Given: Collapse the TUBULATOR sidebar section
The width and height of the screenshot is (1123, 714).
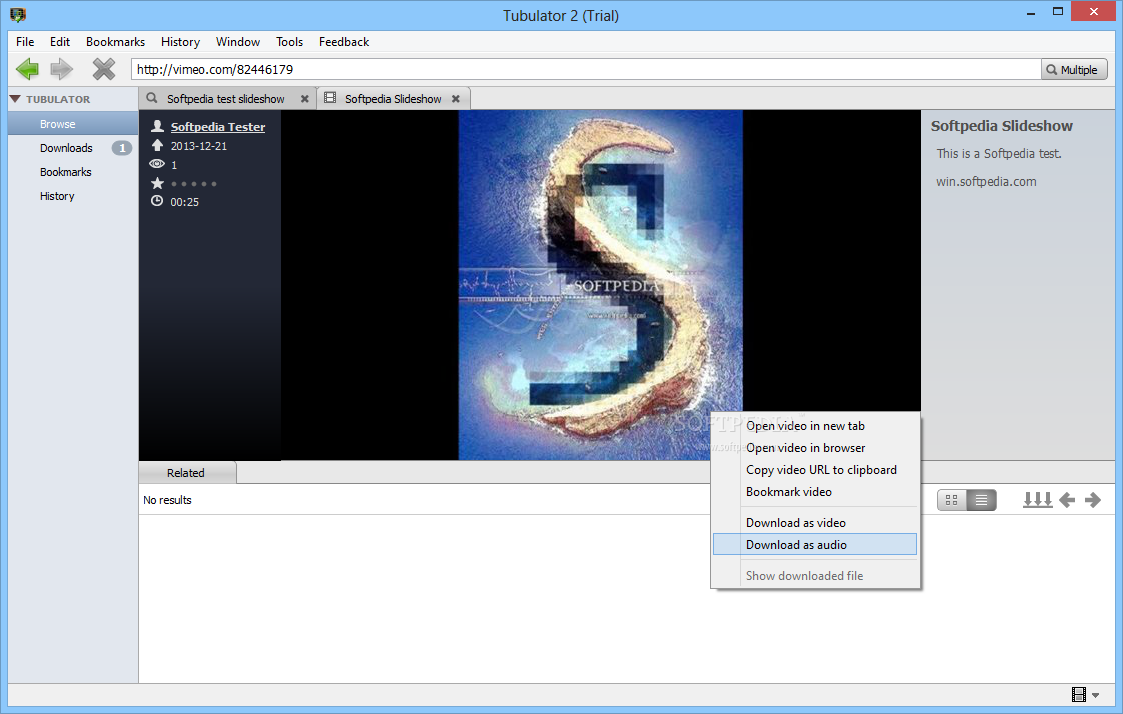Looking at the screenshot, I should (x=15, y=99).
